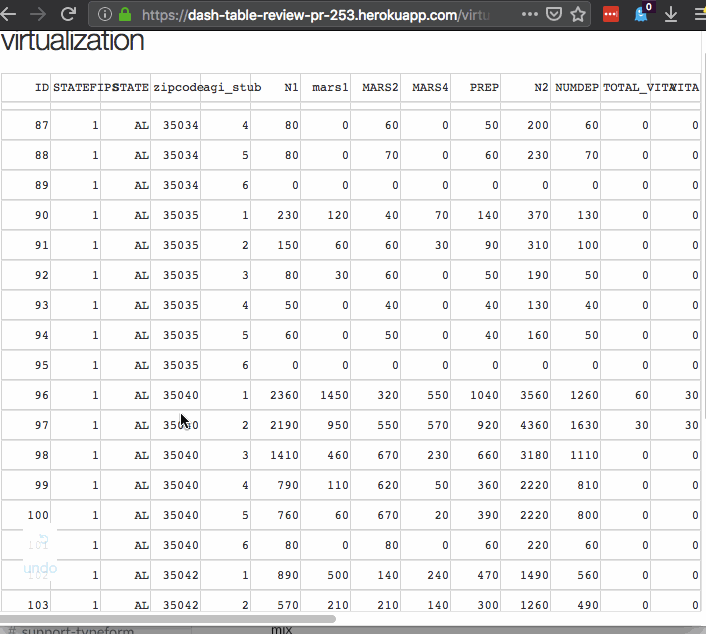Go forward with the browser arrow
This screenshot has width=706, height=634.
point(38,14)
